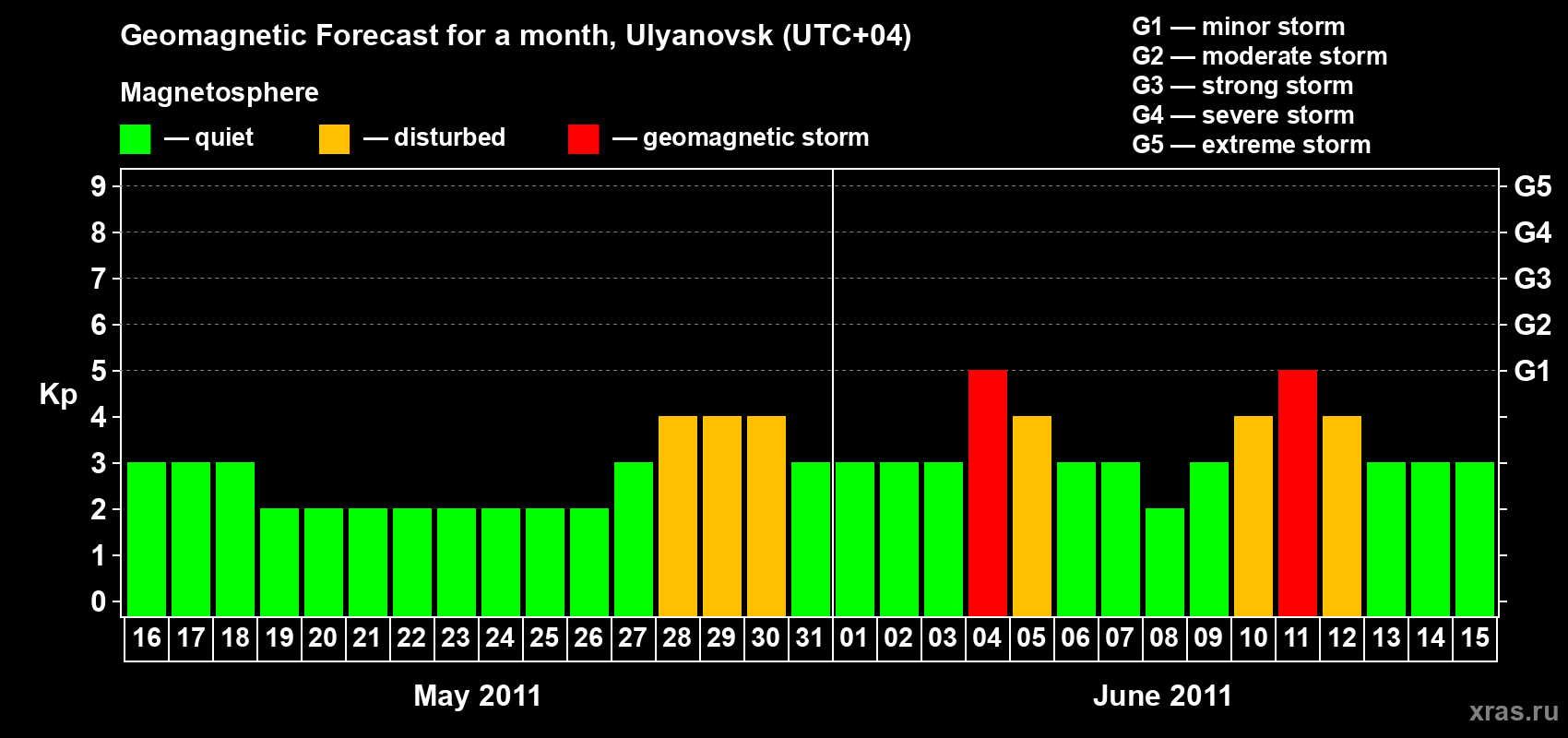
Task: Click the orange disturbed legend swatch
Action: 334,139
